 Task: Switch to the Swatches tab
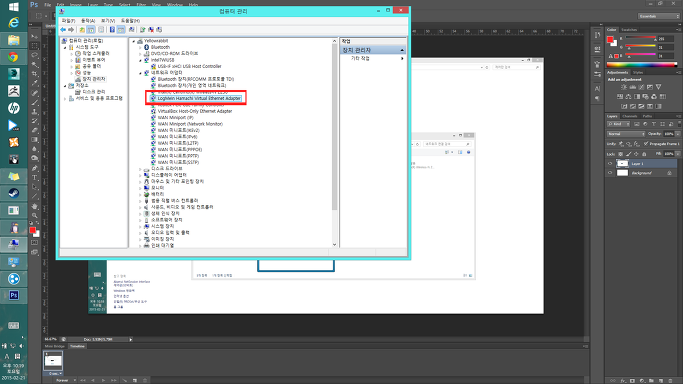[x=629, y=30]
